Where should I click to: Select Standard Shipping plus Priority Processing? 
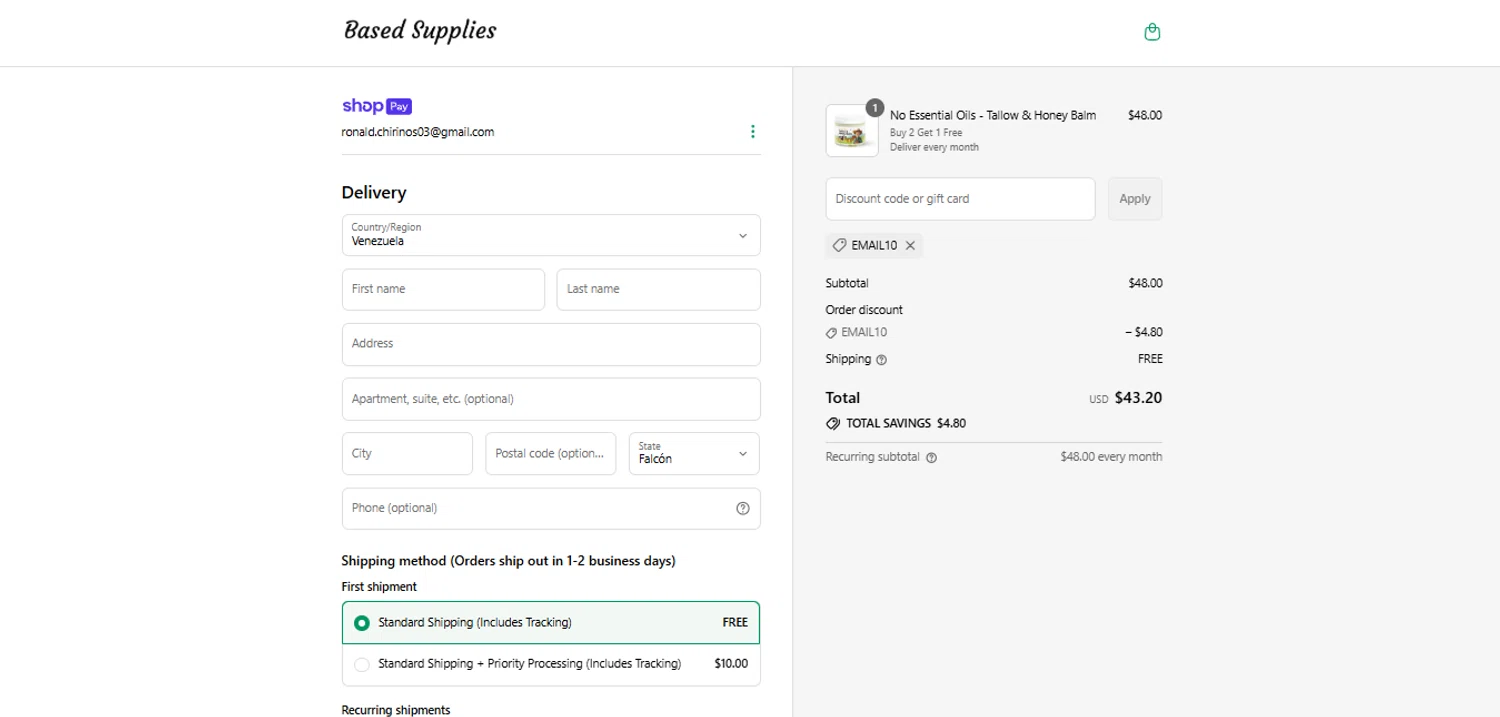click(551, 664)
